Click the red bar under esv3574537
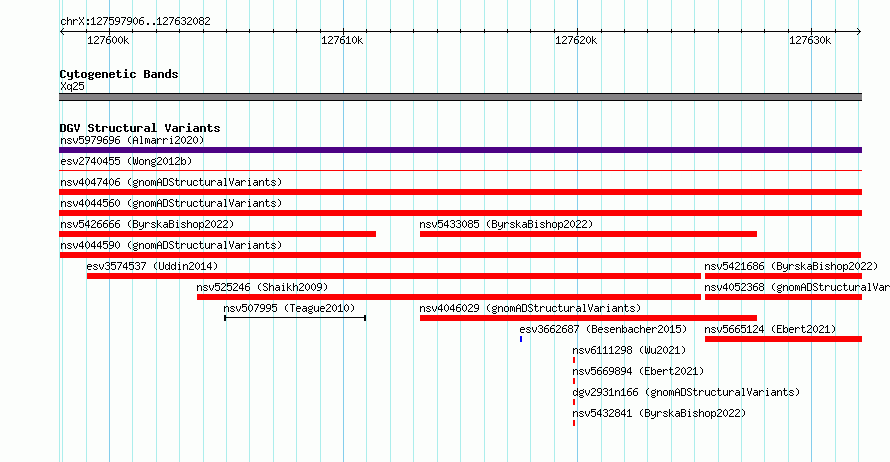The width and height of the screenshot is (890, 462). coord(394,276)
